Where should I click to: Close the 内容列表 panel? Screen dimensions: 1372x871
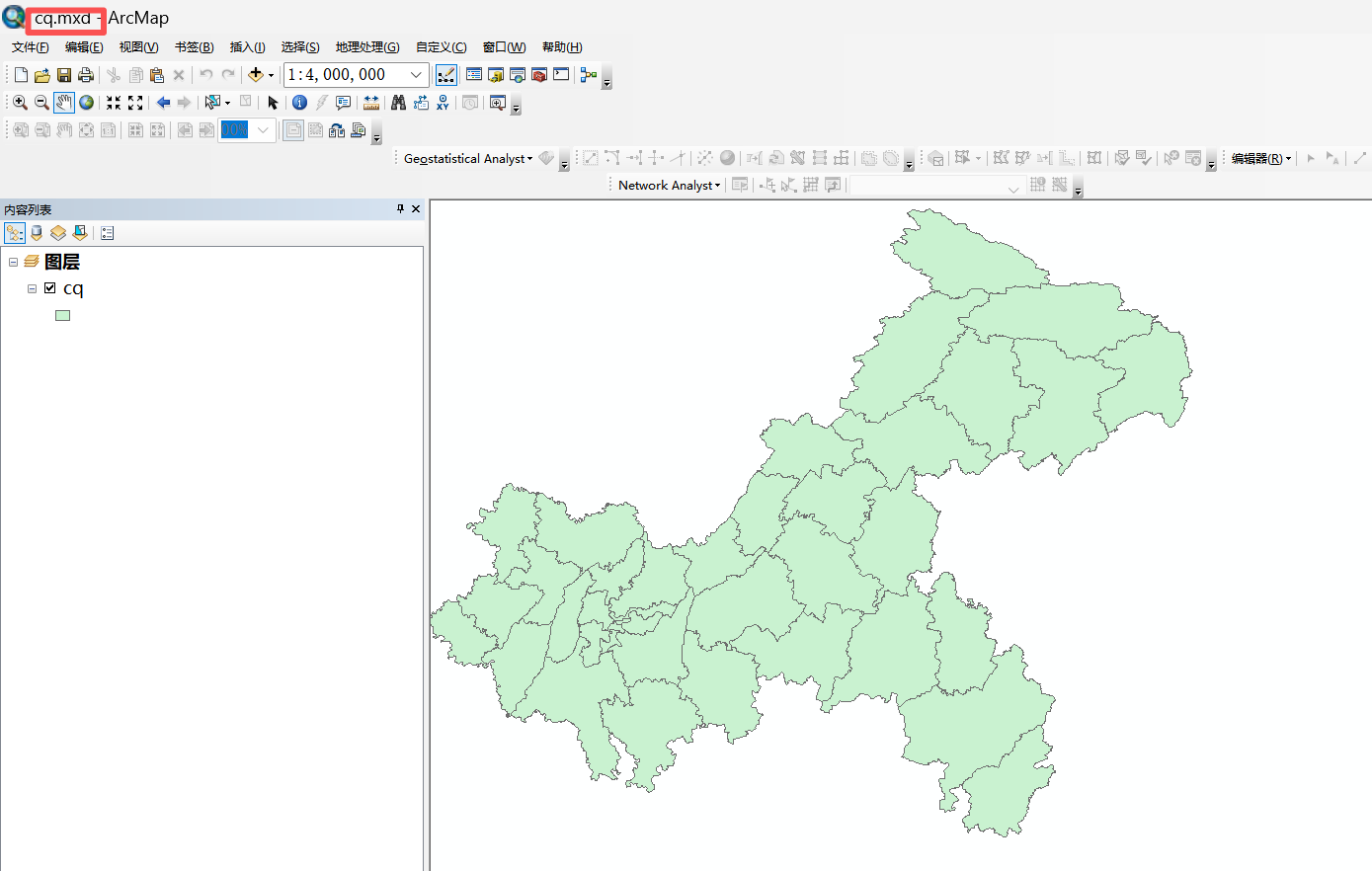point(416,208)
